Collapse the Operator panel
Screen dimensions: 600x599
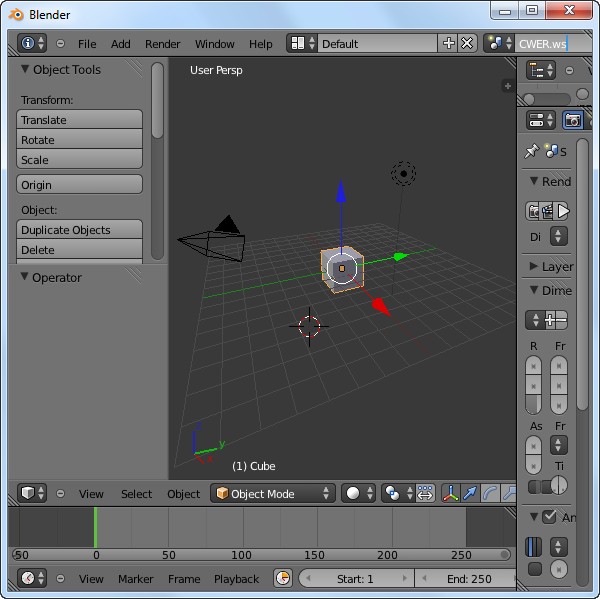24,277
